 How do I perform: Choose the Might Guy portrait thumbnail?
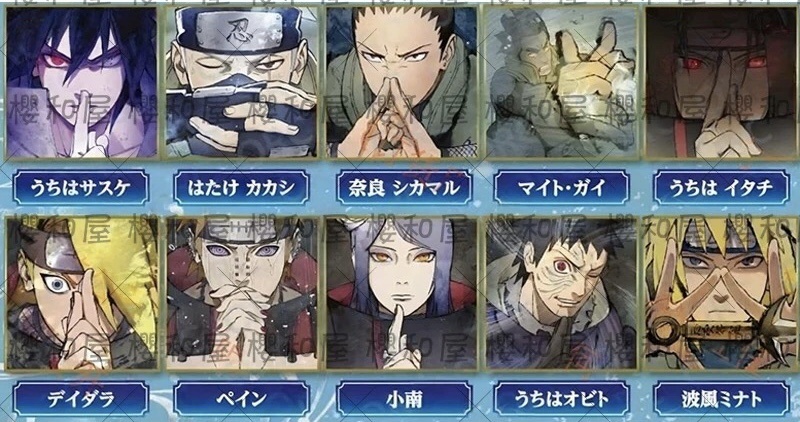click(561, 82)
